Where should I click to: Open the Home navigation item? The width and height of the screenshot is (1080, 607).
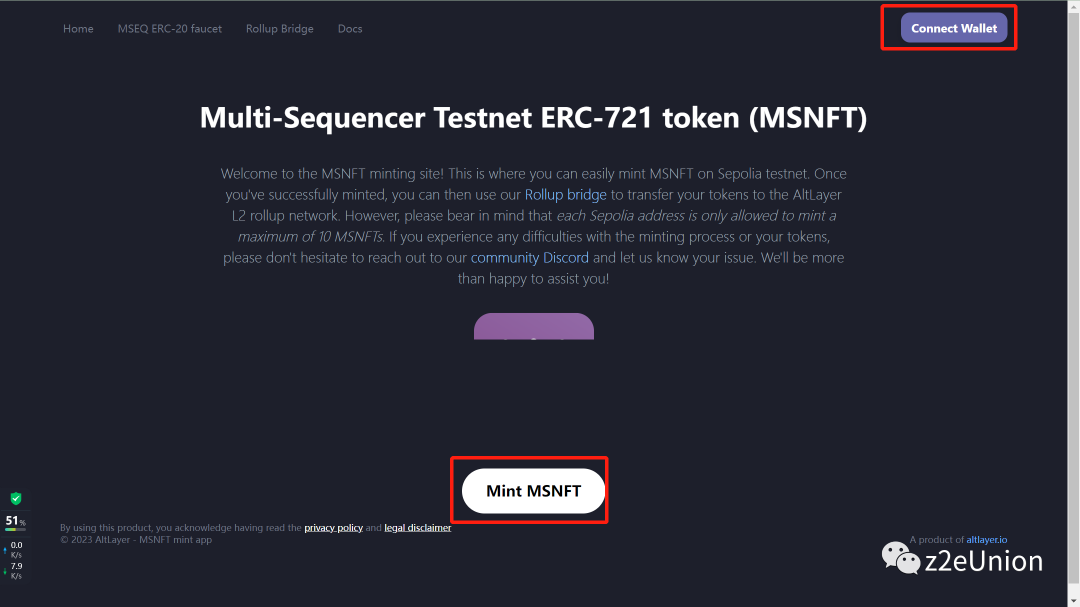(x=78, y=29)
